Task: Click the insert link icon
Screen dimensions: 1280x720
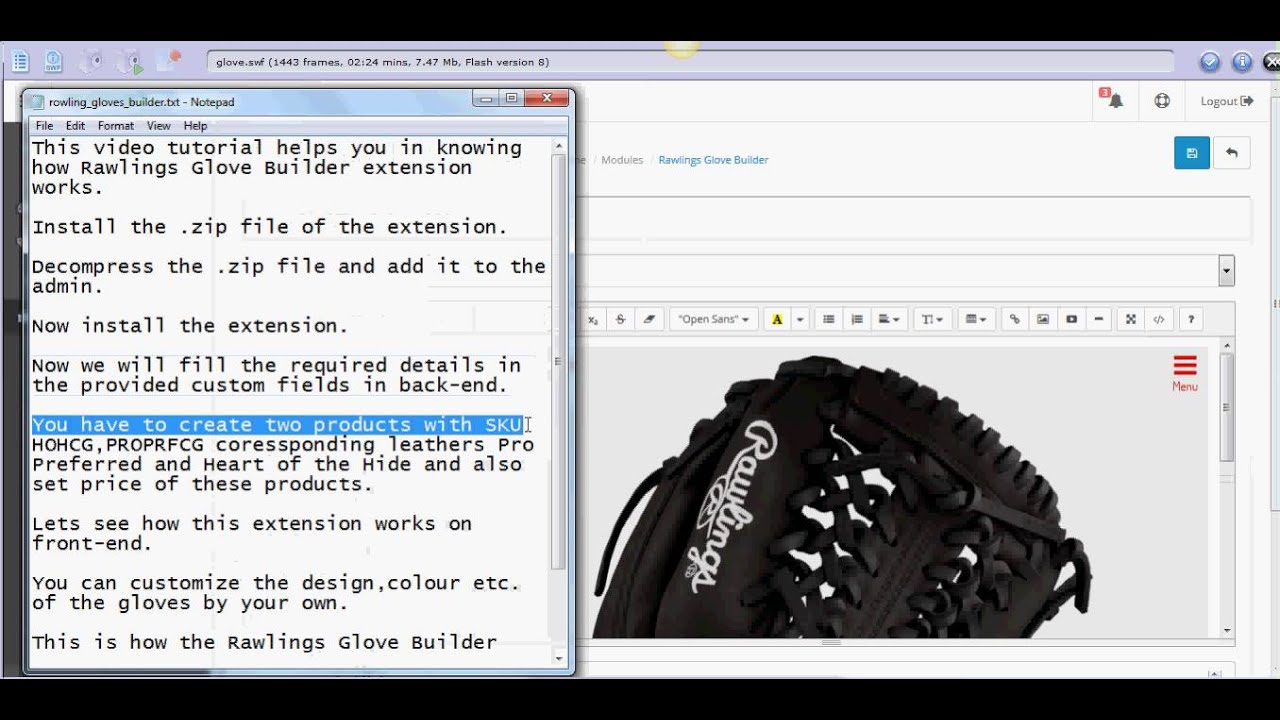Action: click(1014, 319)
